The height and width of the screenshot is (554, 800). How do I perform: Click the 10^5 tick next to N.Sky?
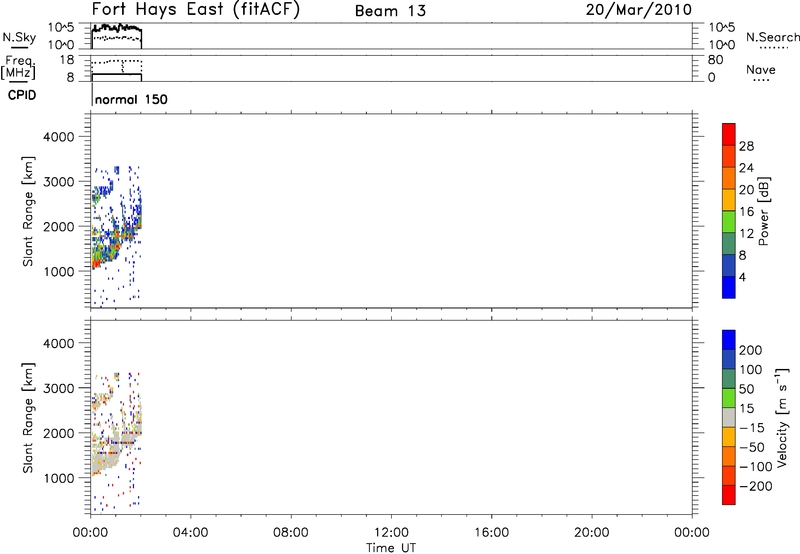(61, 28)
